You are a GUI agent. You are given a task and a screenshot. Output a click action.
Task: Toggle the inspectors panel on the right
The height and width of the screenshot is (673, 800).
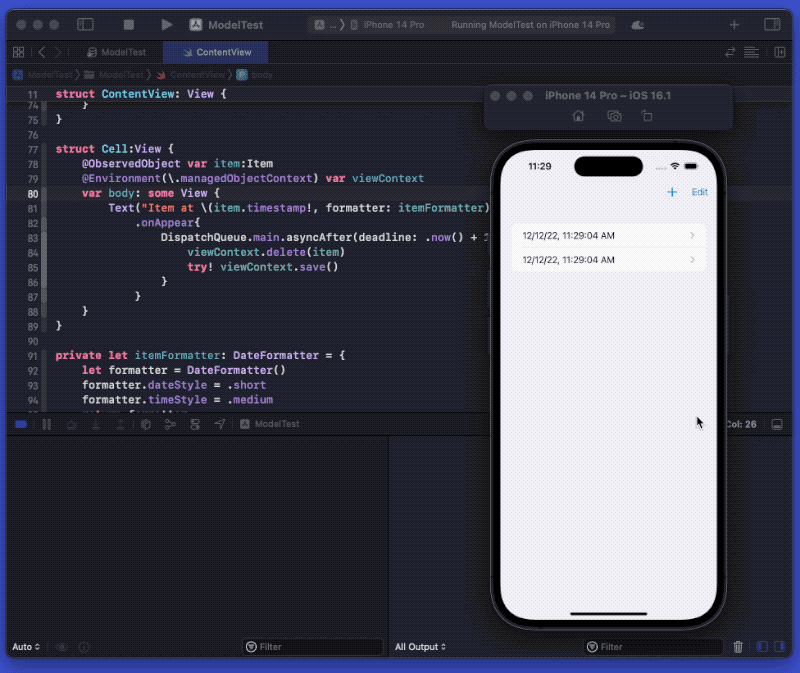(772, 24)
